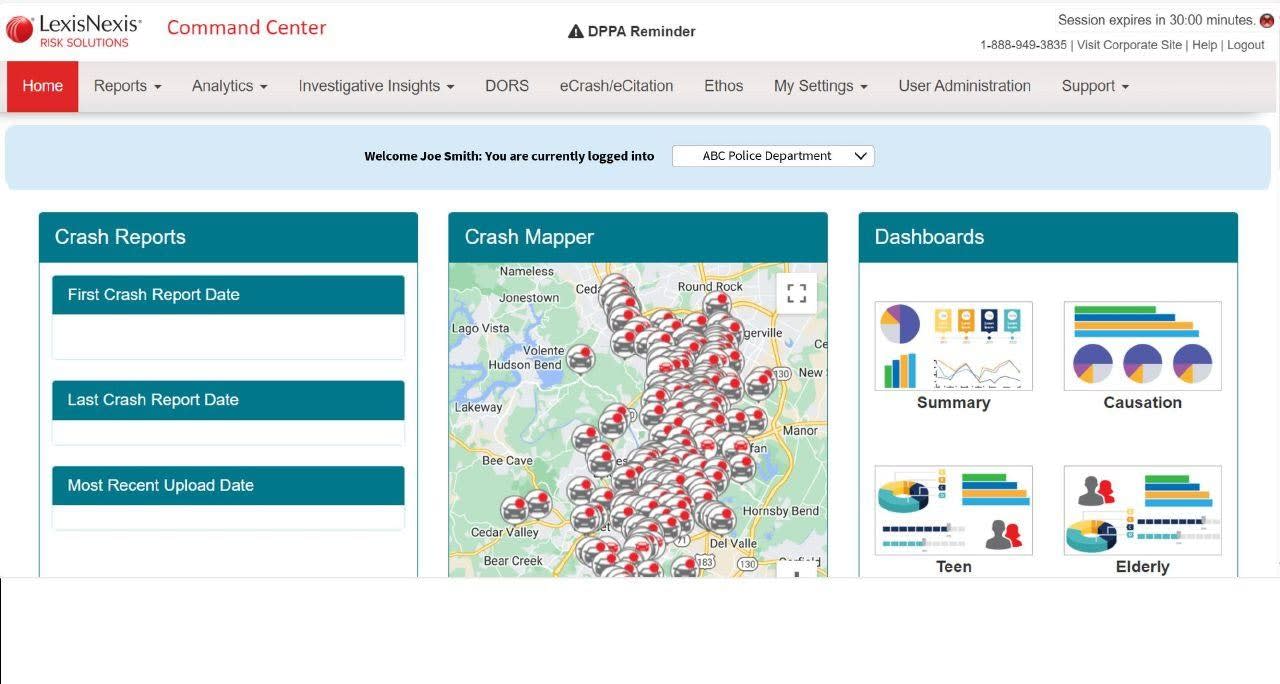The width and height of the screenshot is (1280, 684).
Task: Click the session expiration icon at top right
Action: [x=1266, y=20]
